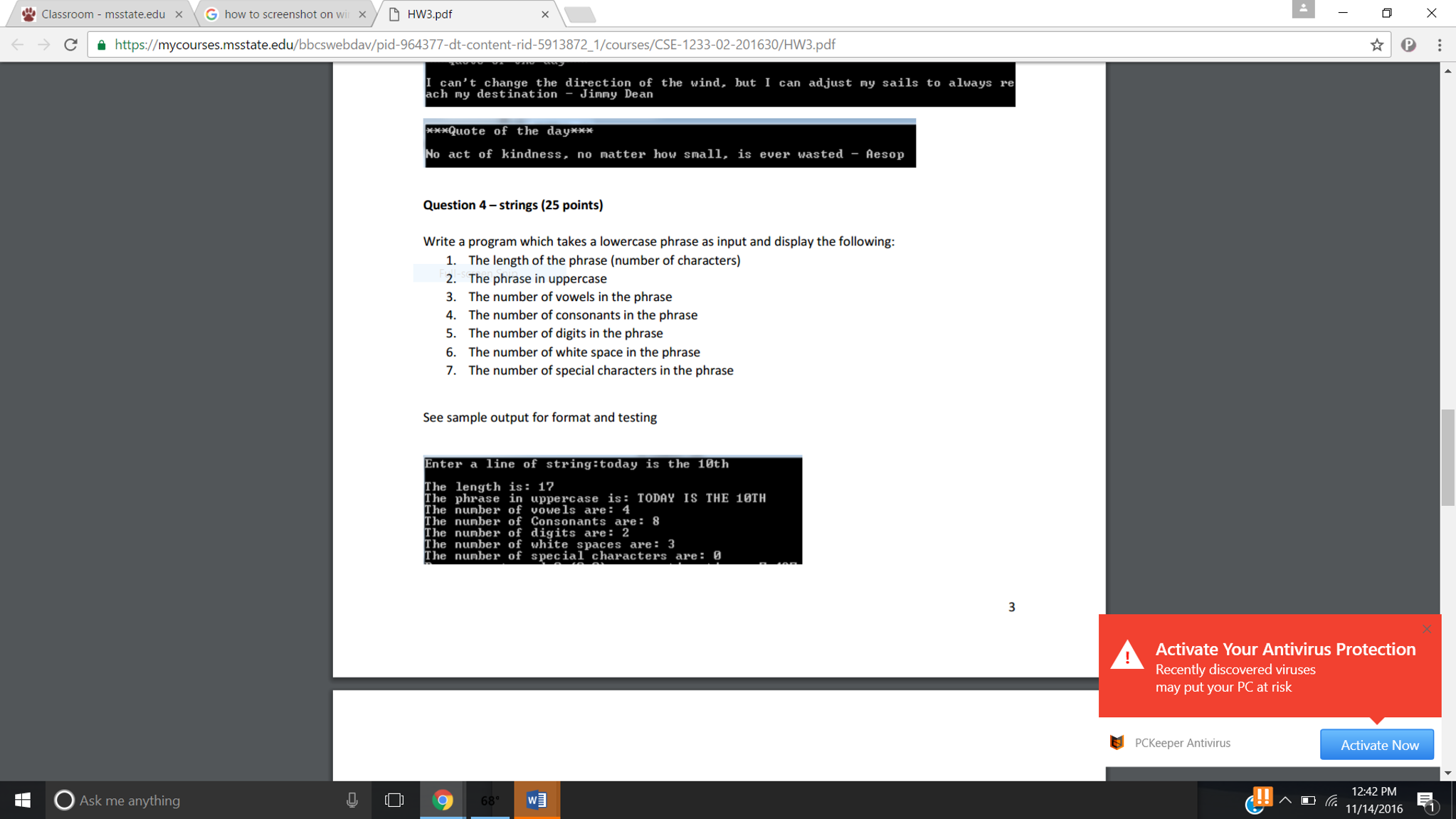1456x819 pixels.
Task: Reload the HW3.pdf page
Action: coord(70,44)
